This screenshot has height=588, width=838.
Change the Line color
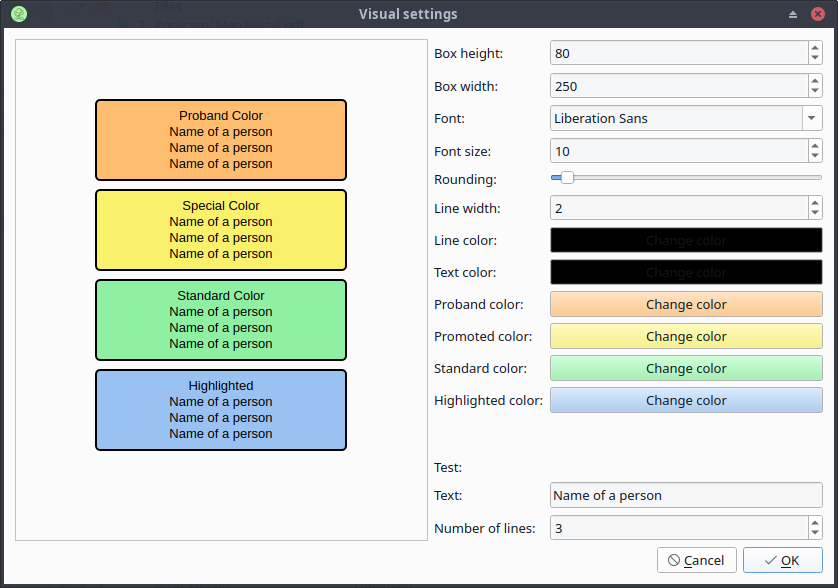(685, 240)
